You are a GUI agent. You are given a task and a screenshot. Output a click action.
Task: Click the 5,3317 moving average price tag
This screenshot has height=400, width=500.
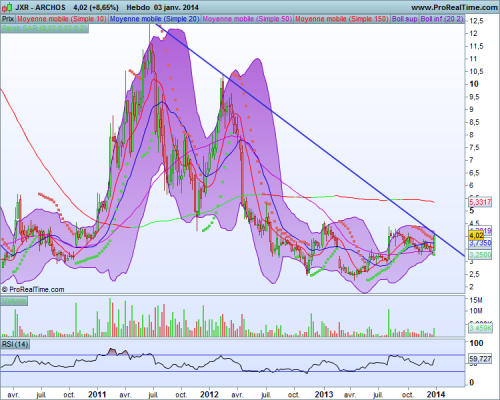(x=480, y=202)
